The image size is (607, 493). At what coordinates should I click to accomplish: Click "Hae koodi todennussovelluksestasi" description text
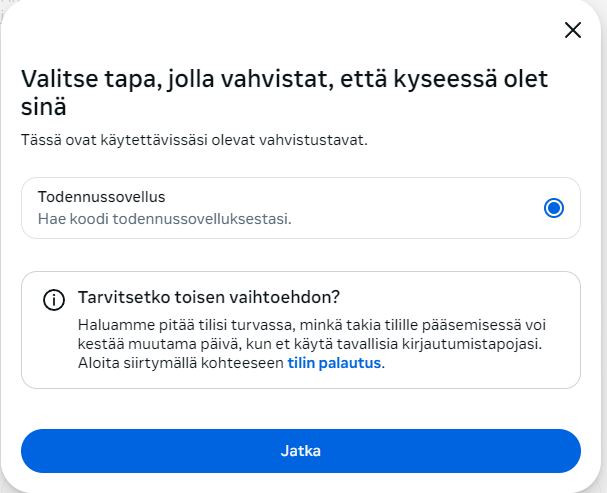[164, 218]
